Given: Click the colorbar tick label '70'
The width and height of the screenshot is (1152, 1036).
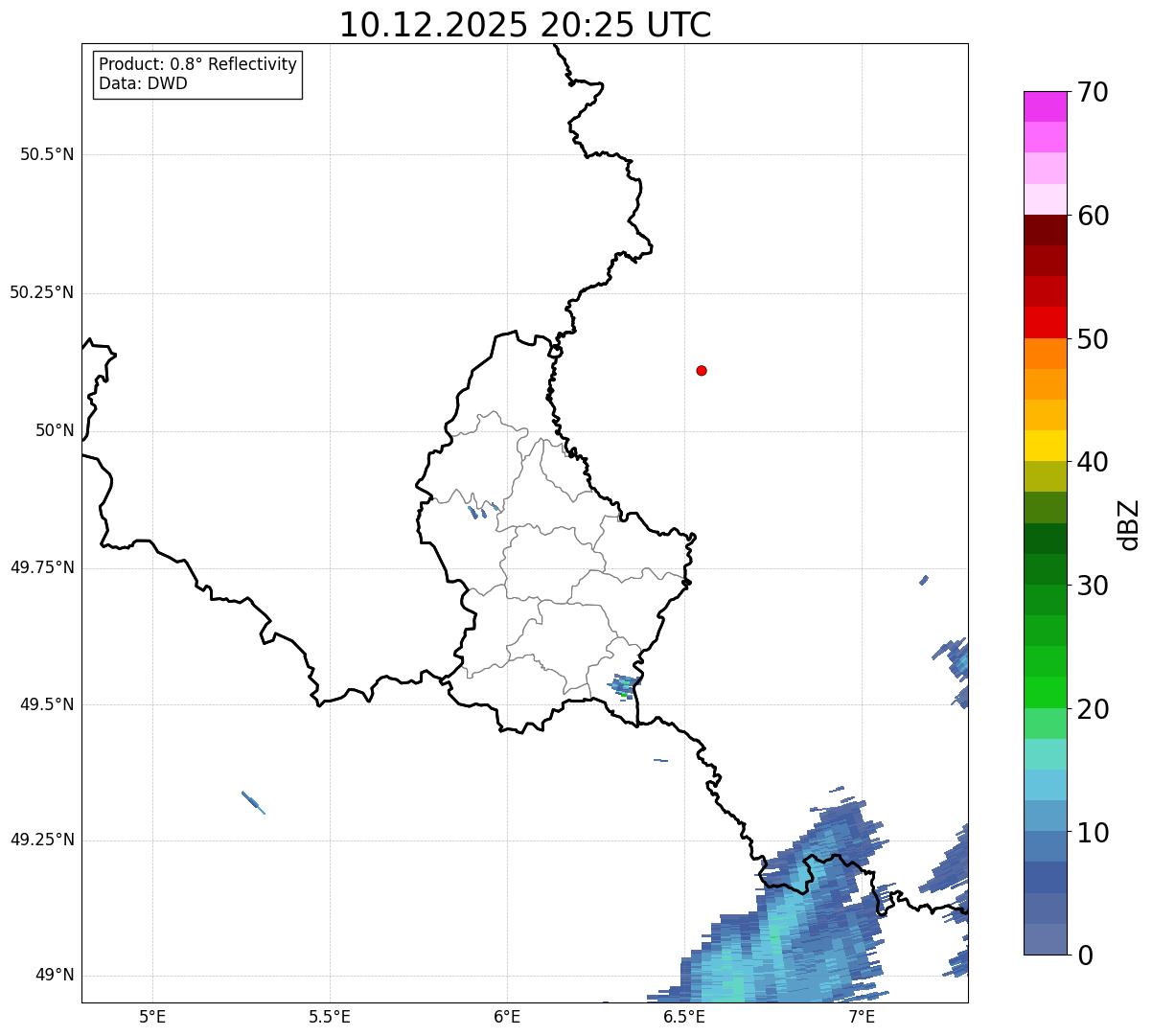Looking at the screenshot, I should pyautogui.click(x=1093, y=92).
